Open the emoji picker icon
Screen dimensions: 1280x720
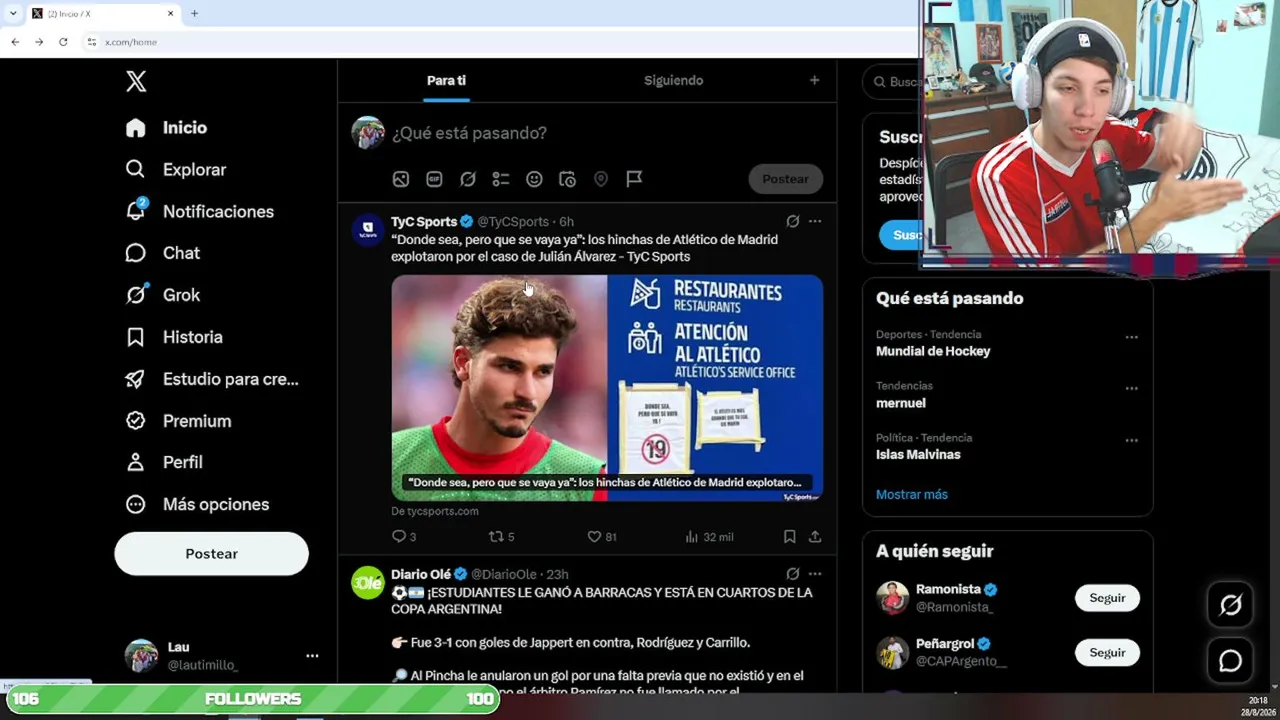pos(534,179)
